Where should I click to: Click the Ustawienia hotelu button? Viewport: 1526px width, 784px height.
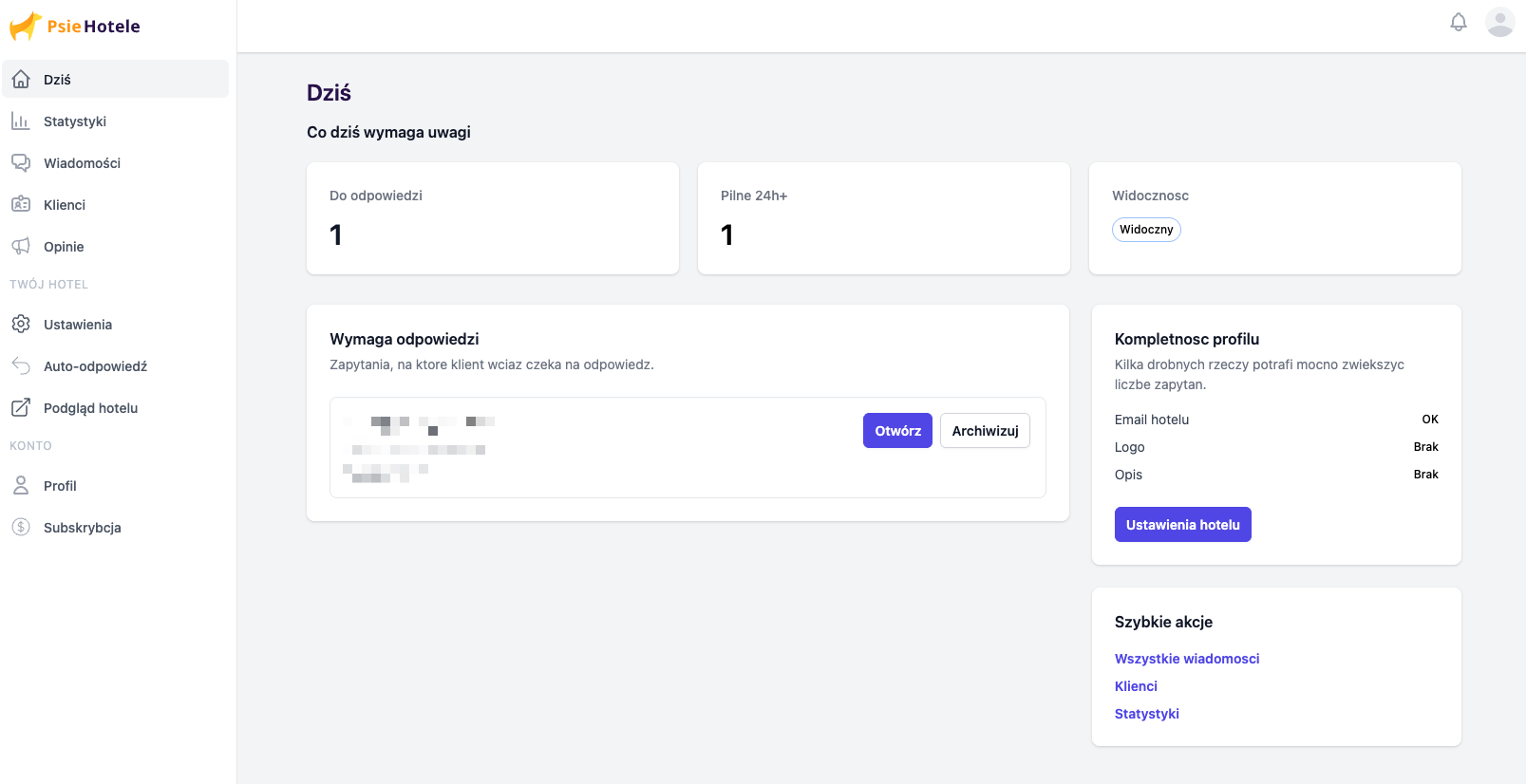point(1182,525)
